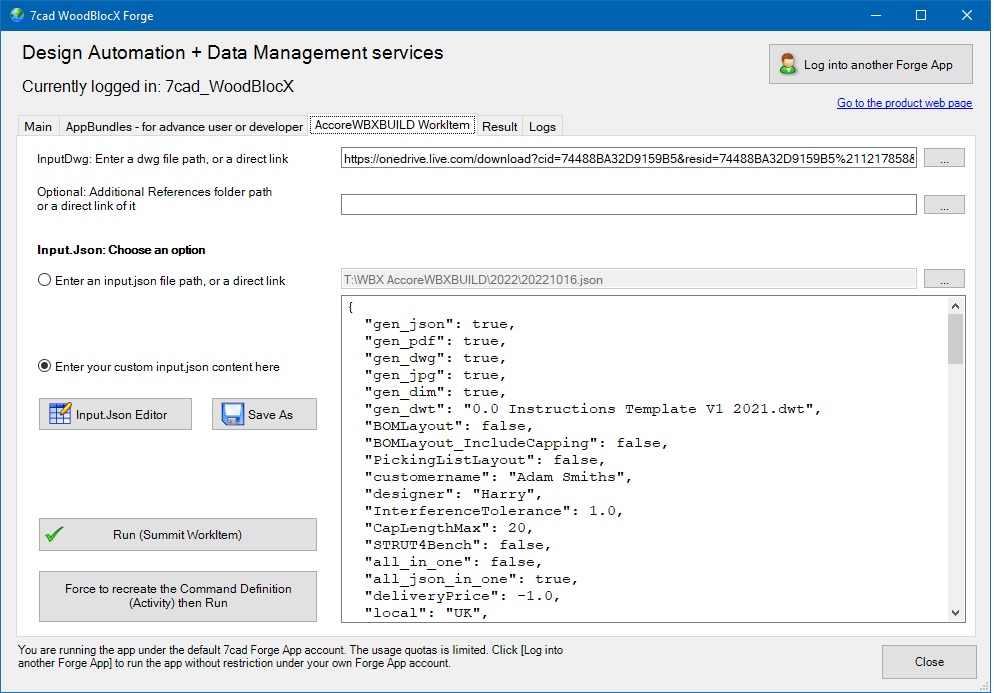
Task: Minimize the 7cad WoodBlocX Forge window
Action: click(x=876, y=15)
